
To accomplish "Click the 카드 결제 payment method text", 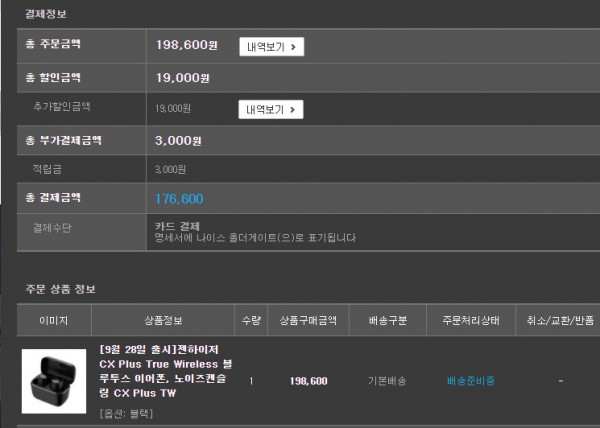I will pyautogui.click(x=177, y=226).
